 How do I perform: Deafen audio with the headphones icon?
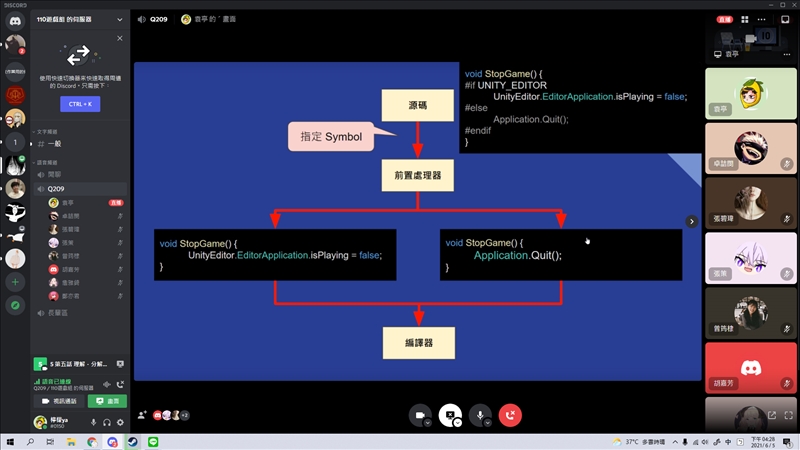[107, 423]
